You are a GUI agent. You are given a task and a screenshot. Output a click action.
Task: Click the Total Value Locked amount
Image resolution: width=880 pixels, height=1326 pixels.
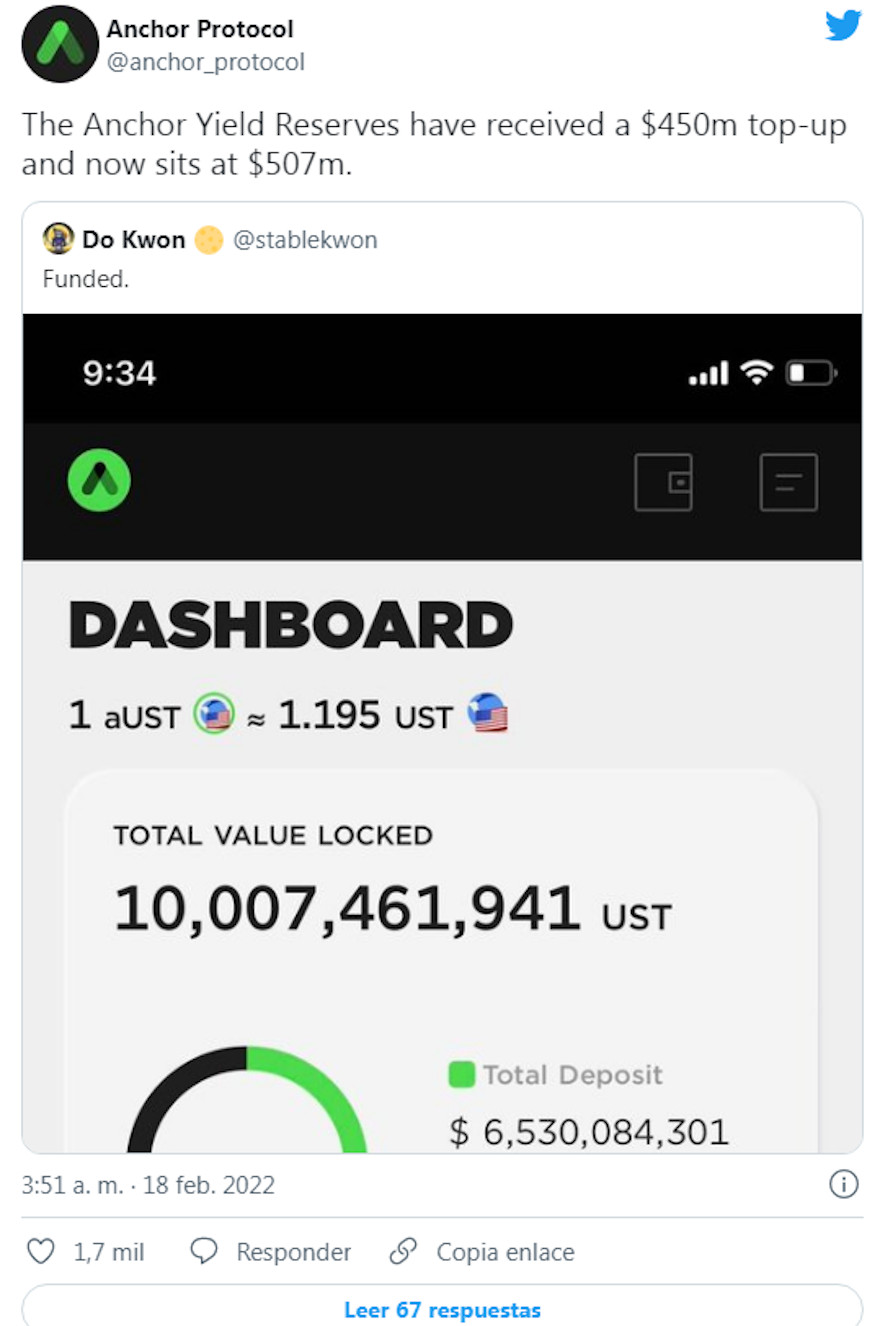click(346, 909)
